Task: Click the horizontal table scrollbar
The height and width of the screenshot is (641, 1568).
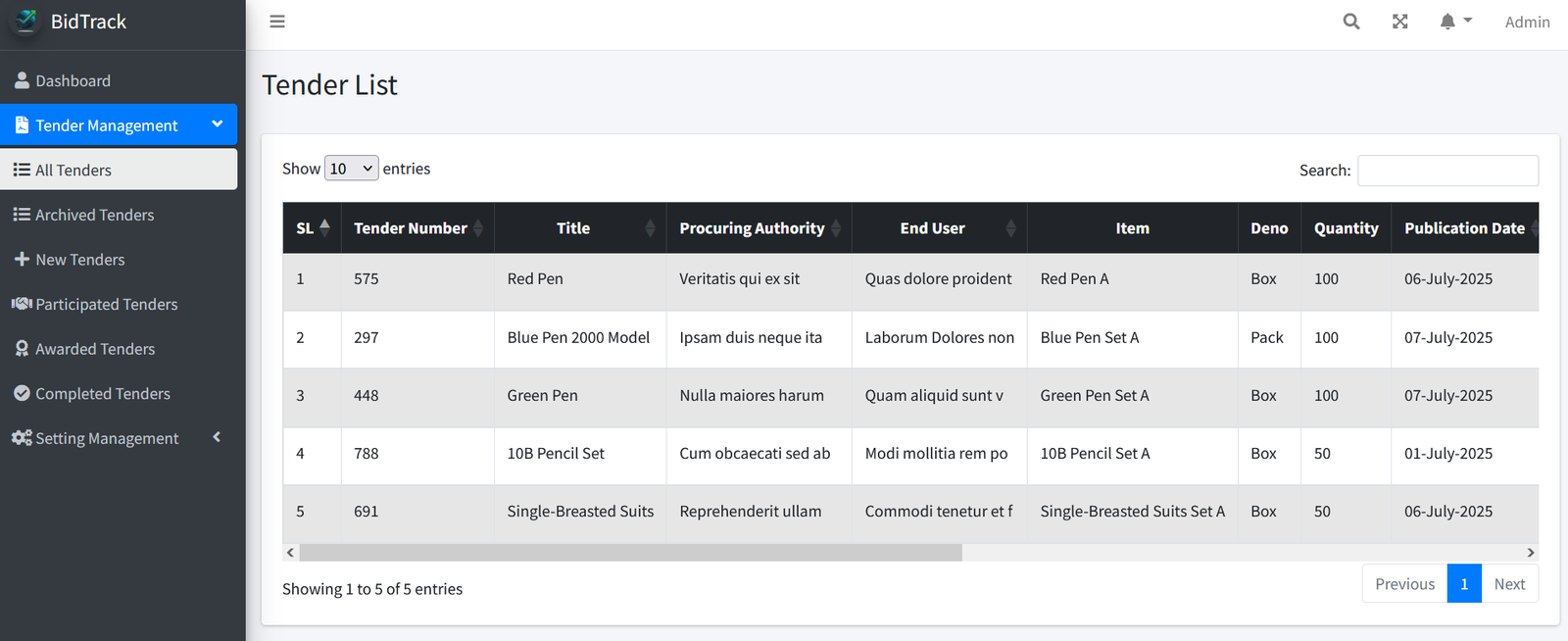Action: point(630,553)
